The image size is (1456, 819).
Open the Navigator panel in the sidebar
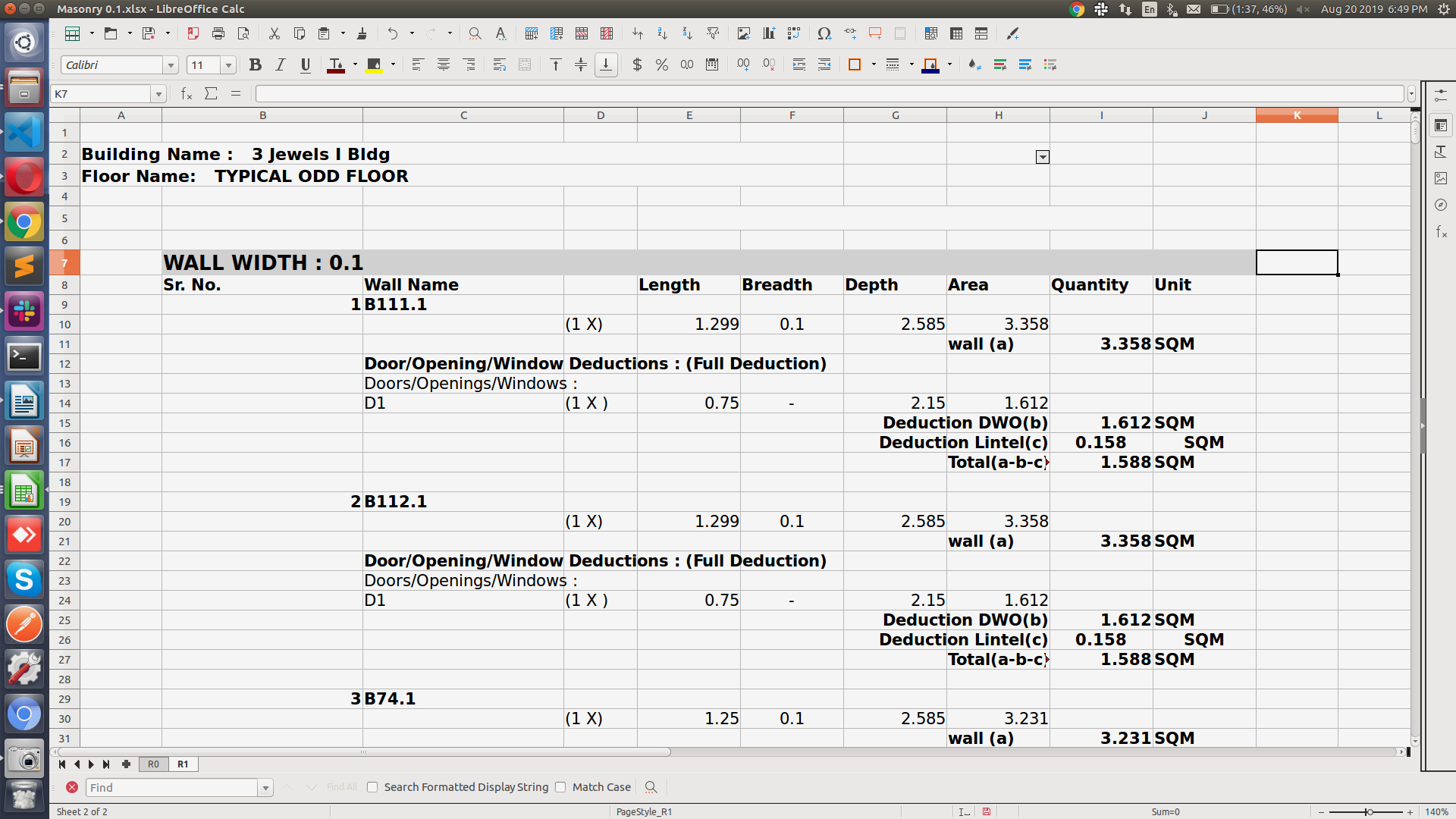click(x=1442, y=205)
